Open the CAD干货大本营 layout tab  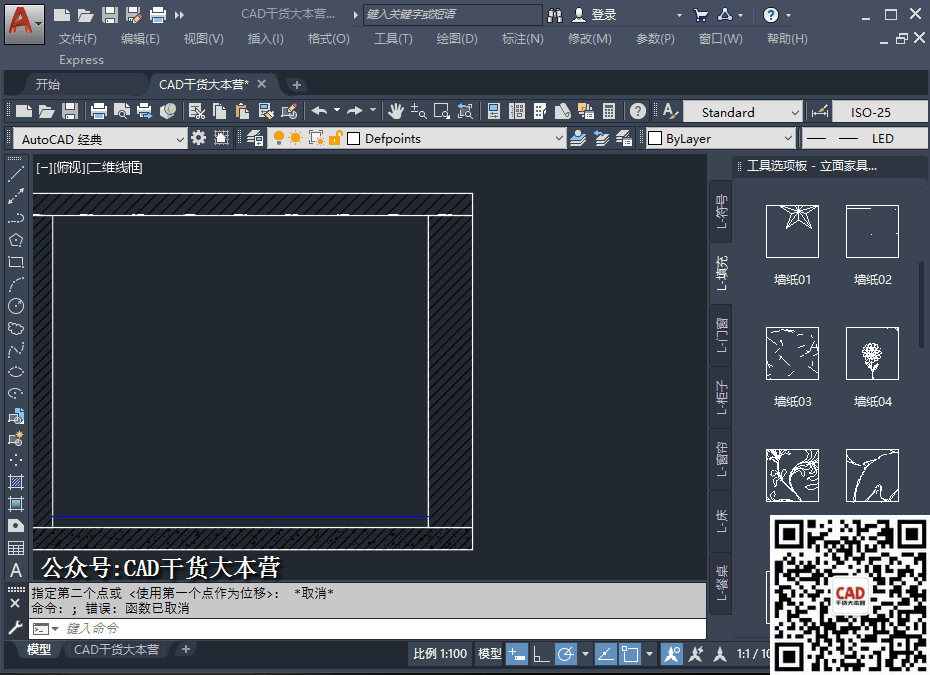coord(116,649)
